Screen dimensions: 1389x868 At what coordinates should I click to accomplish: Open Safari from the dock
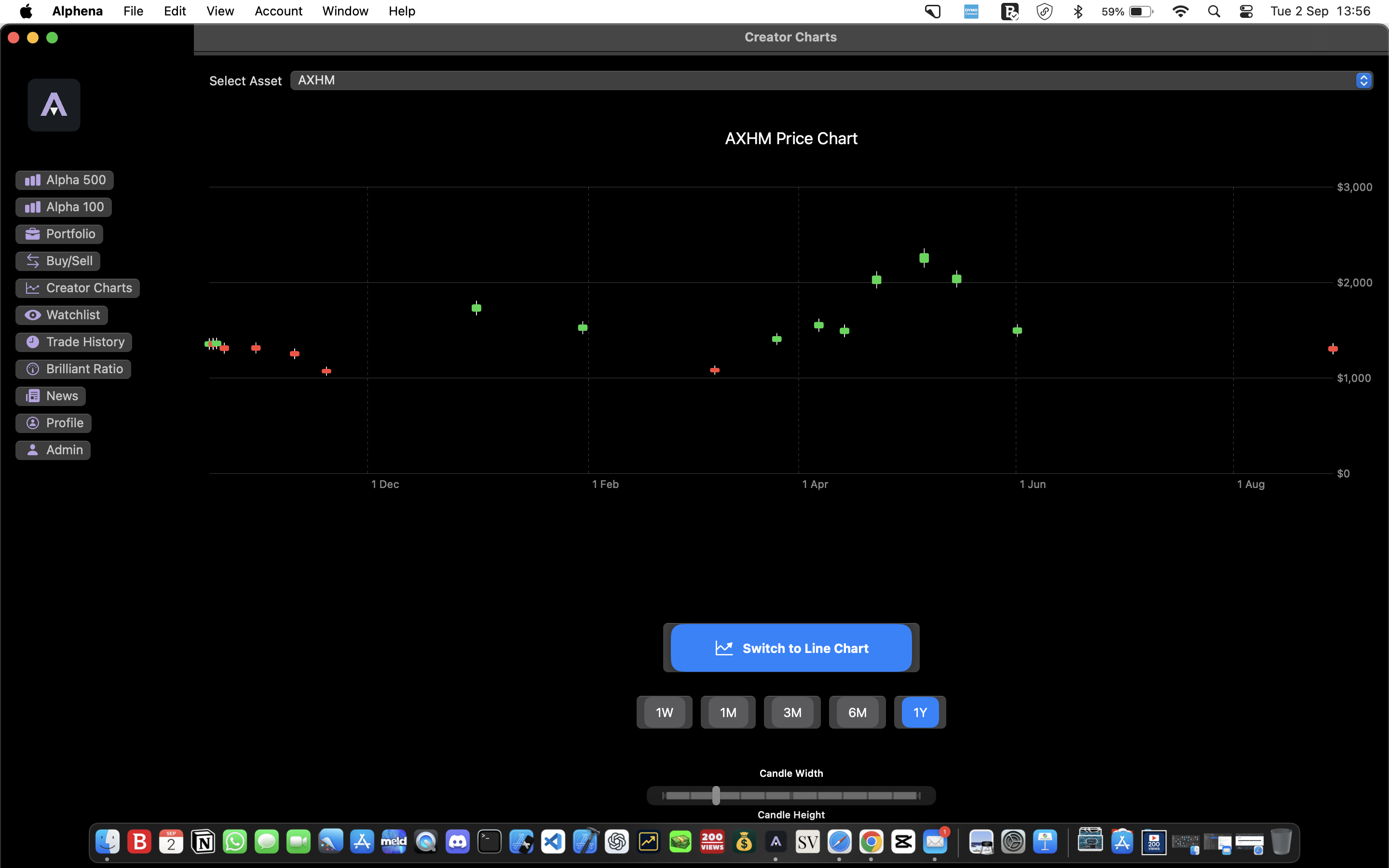[839, 841]
